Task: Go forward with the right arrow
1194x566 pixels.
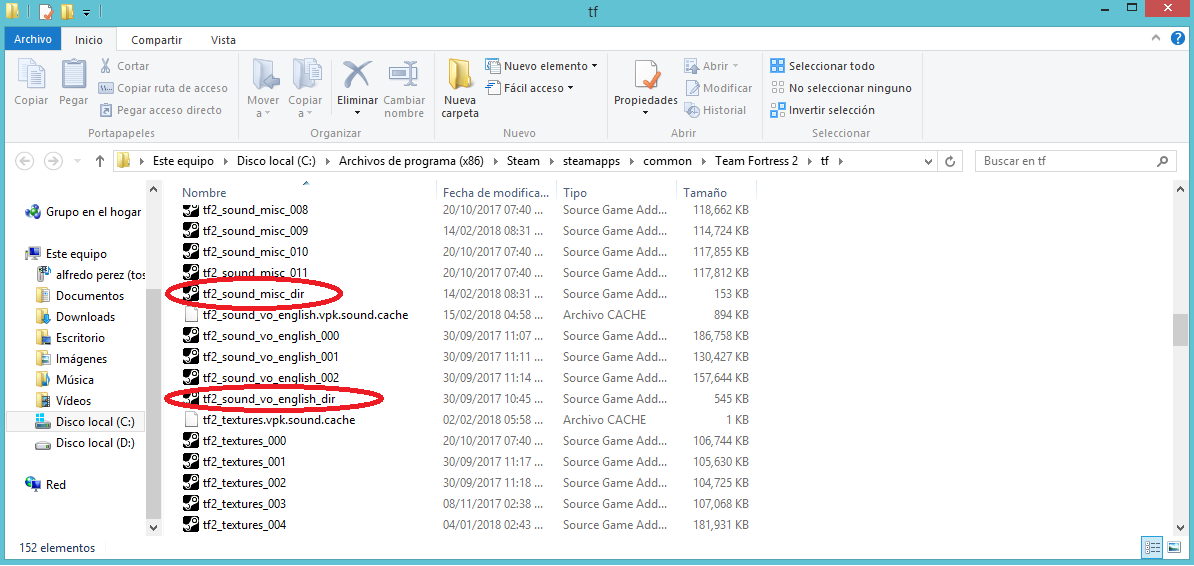Action: pyautogui.click(x=53, y=161)
